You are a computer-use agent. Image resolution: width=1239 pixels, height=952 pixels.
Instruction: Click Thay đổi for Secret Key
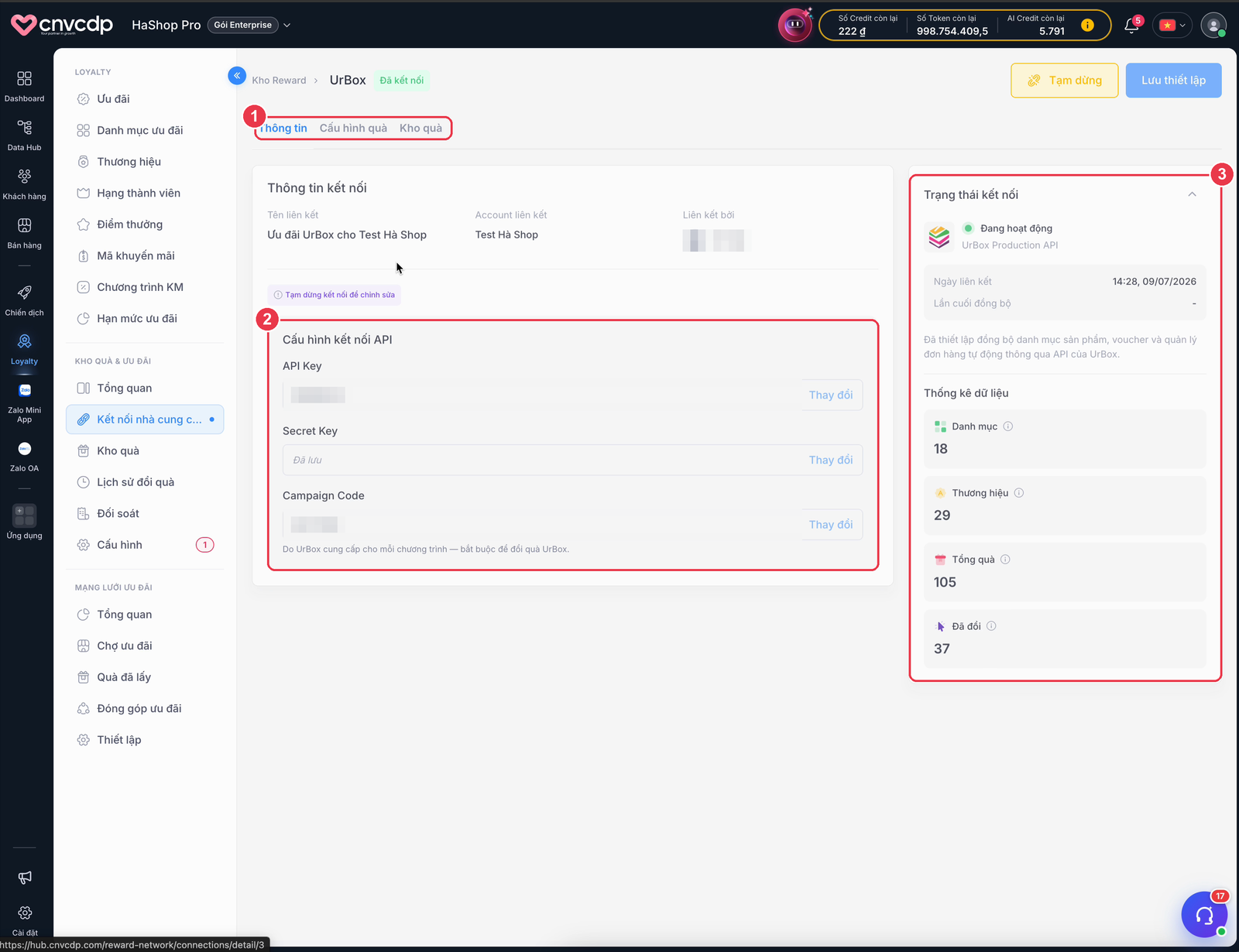(831, 460)
